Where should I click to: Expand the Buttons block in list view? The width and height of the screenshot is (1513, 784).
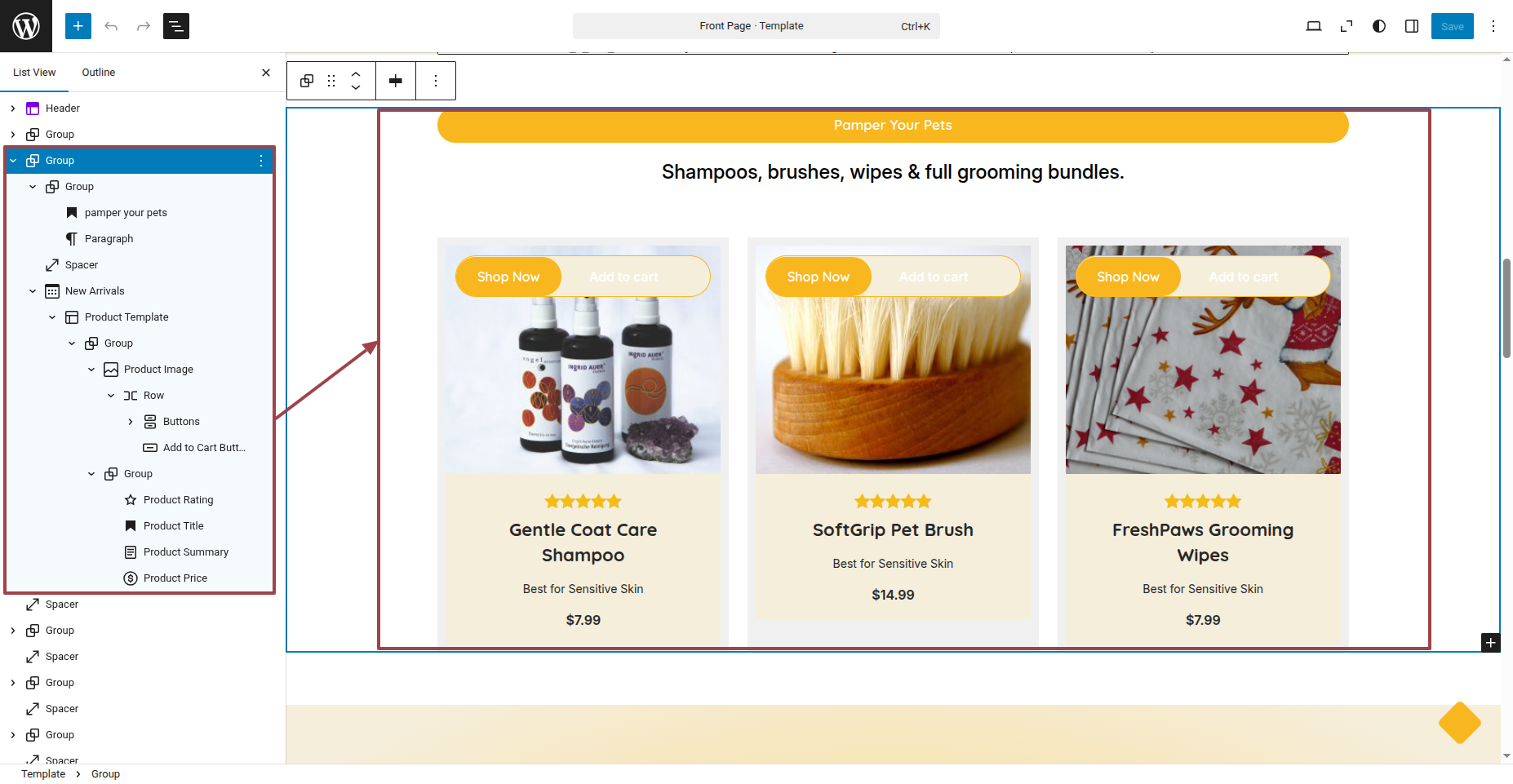[x=131, y=422]
